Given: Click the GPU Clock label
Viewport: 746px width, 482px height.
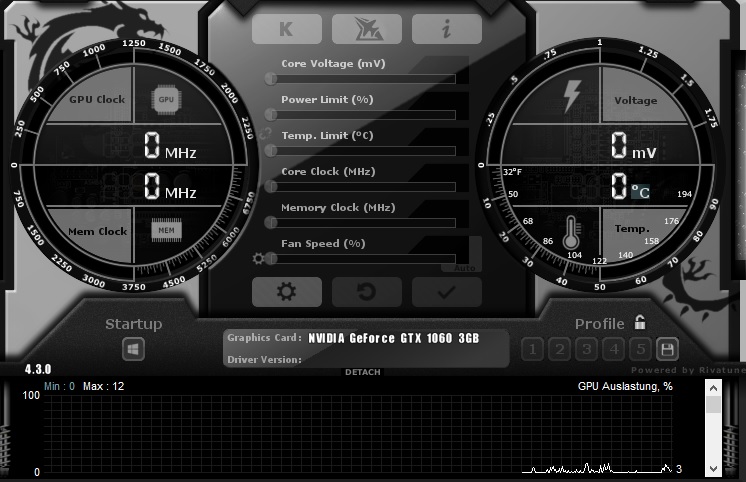Looking at the screenshot, I should (x=97, y=99).
